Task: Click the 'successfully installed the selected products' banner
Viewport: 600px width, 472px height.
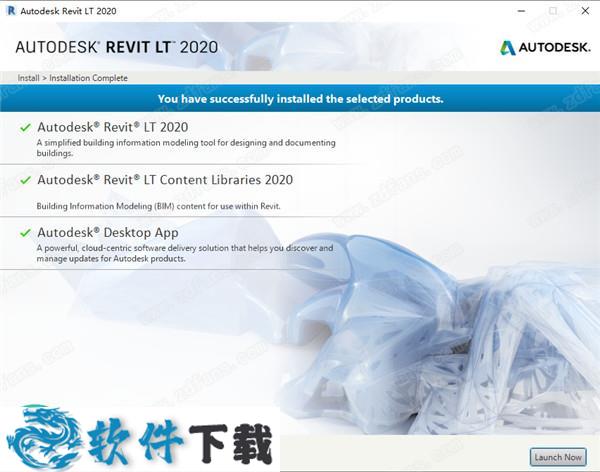Action: click(x=300, y=99)
